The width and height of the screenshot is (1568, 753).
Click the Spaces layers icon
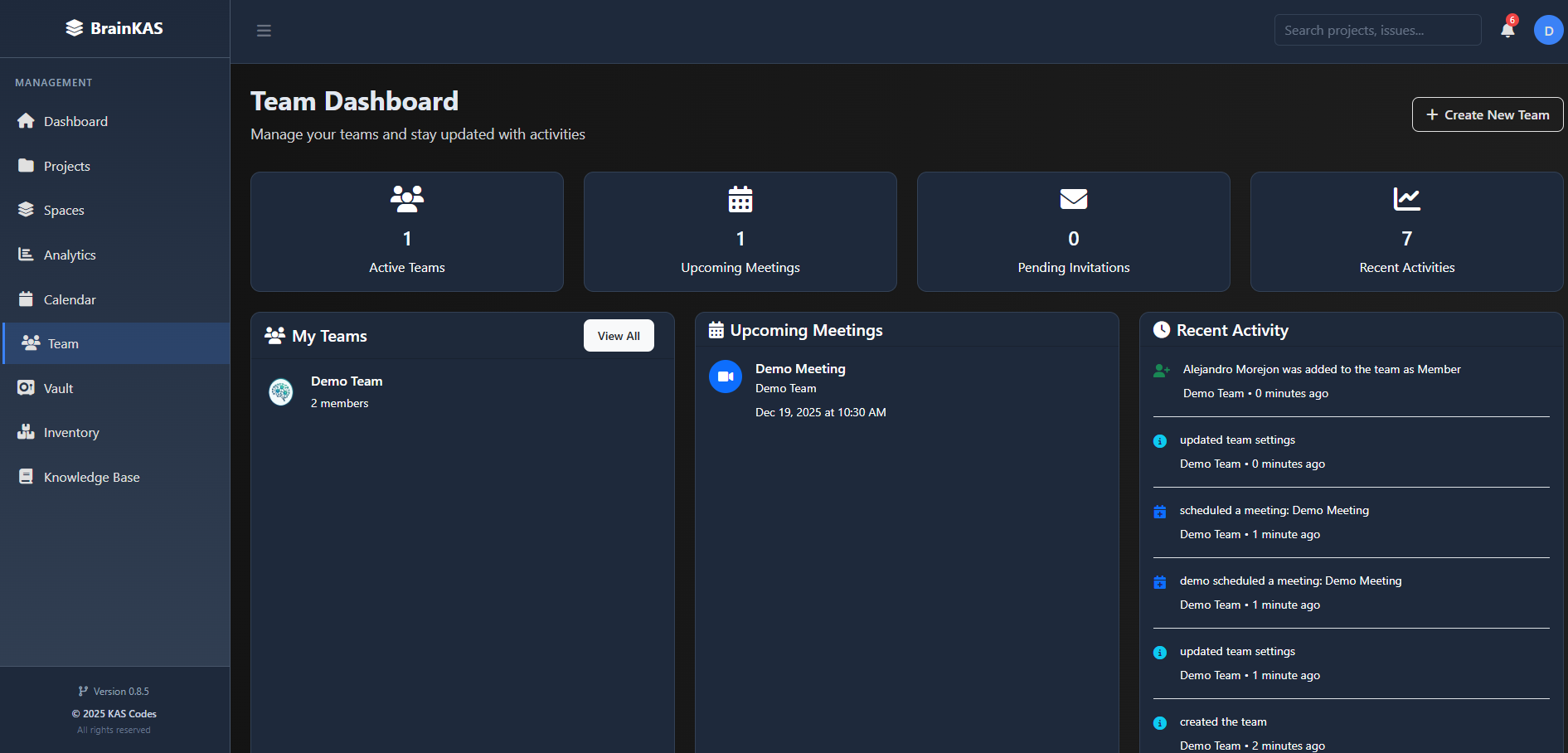click(x=26, y=210)
